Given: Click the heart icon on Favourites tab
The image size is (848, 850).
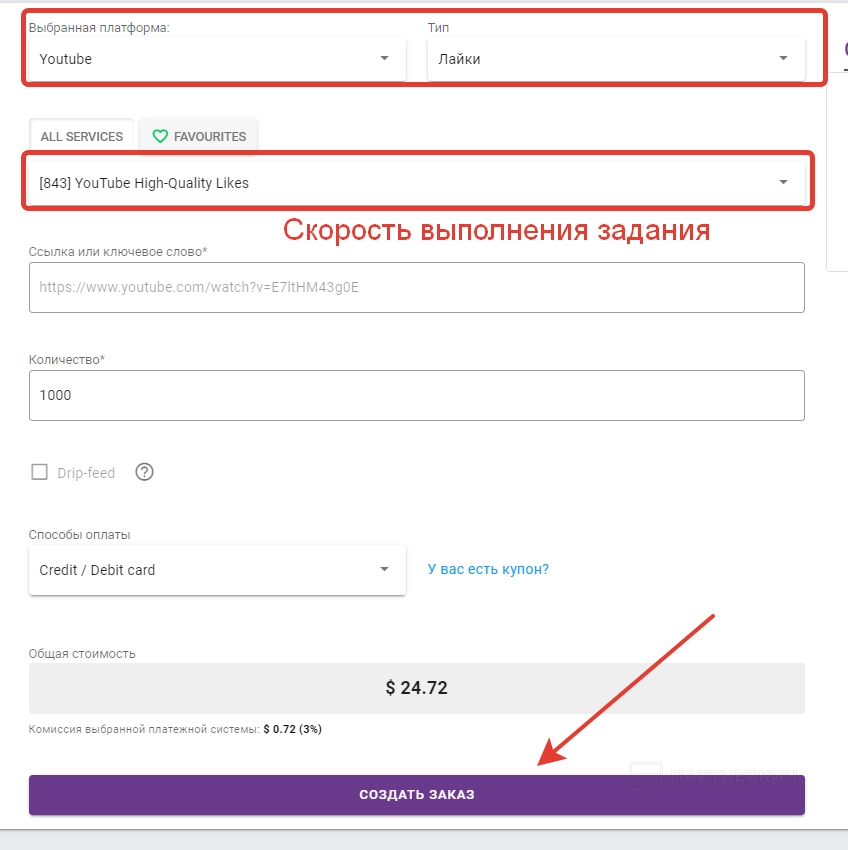Looking at the screenshot, I should coord(160,137).
